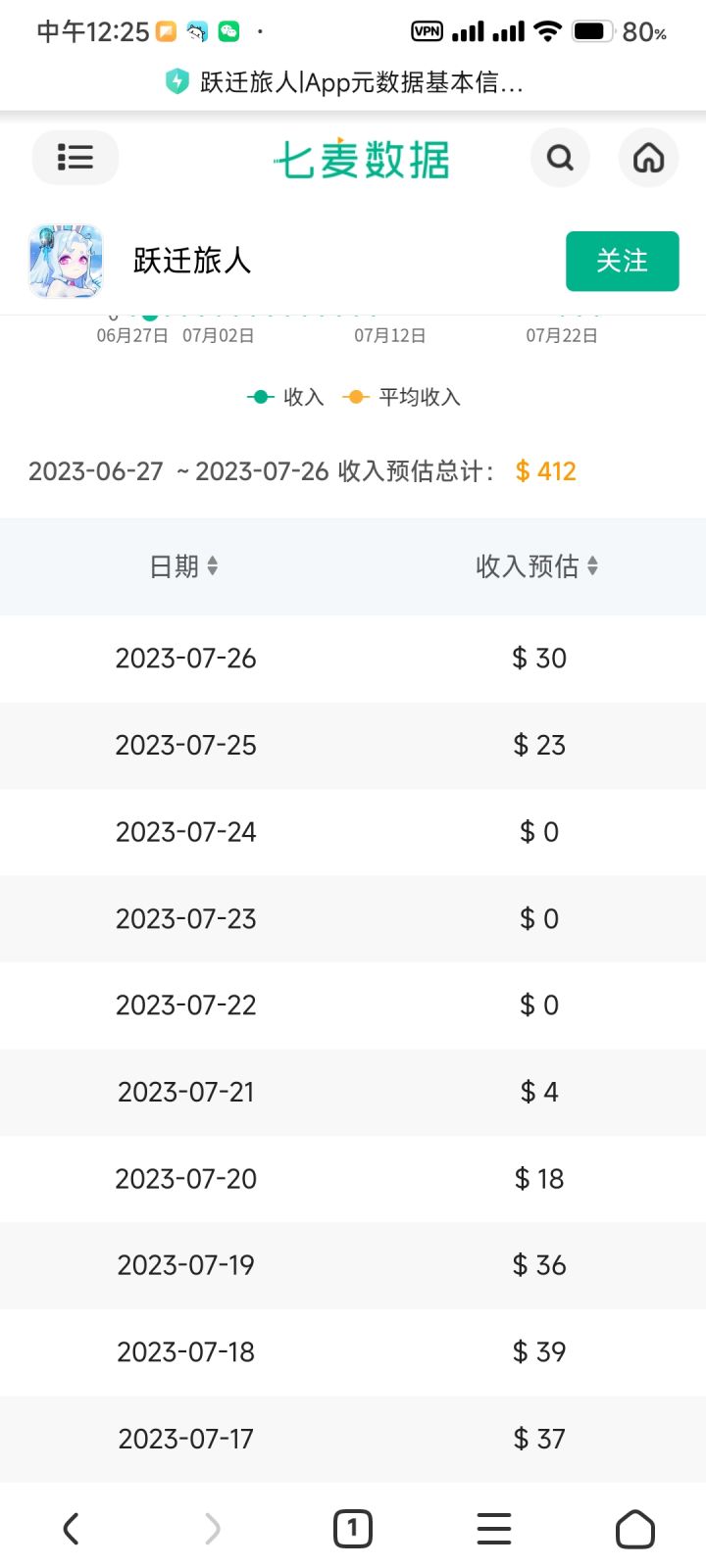Toggle the 平均收入 legend series

click(401, 397)
